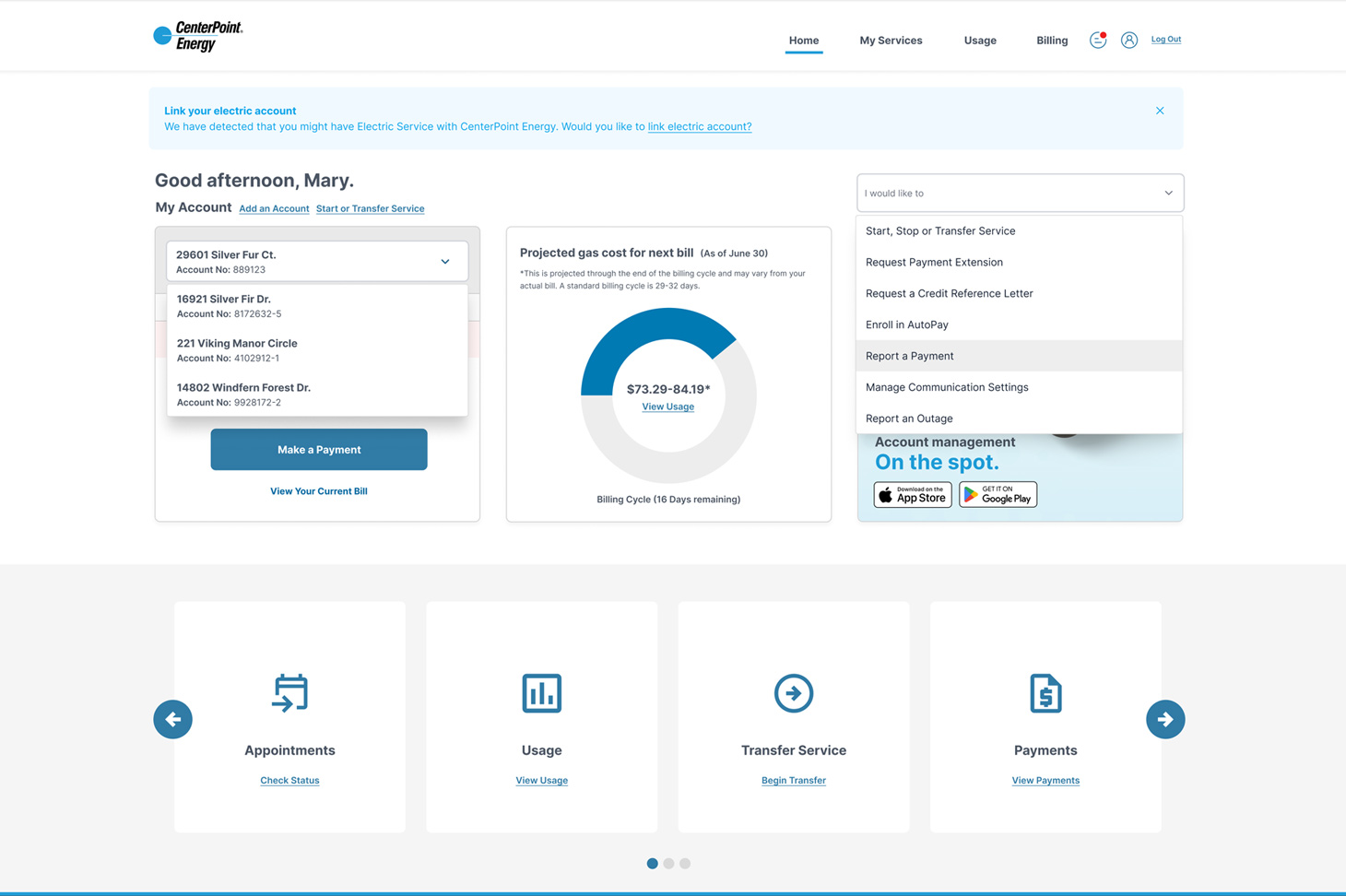Click the user profile icon
The image size is (1346, 896).
[1128, 40]
